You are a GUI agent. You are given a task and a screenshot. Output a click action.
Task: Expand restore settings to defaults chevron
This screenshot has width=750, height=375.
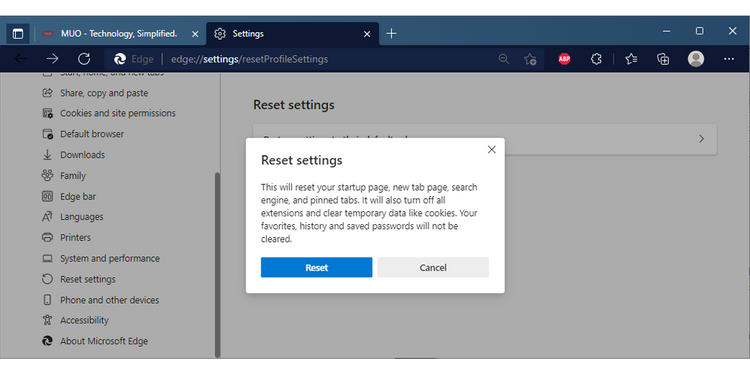[701, 139]
